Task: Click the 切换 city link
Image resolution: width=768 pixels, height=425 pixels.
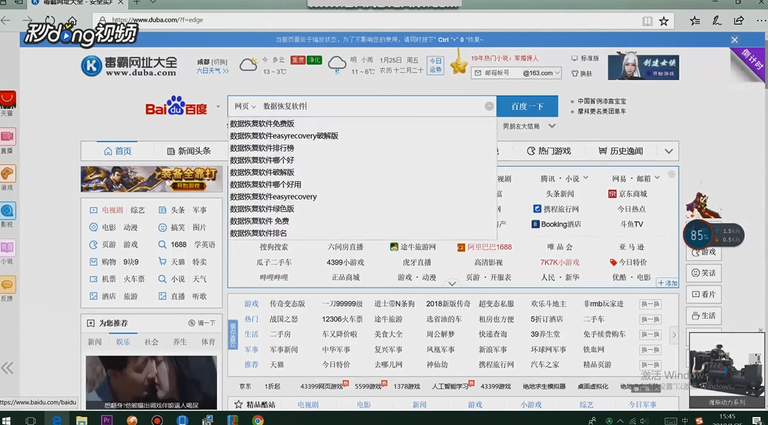Action: tap(219, 62)
